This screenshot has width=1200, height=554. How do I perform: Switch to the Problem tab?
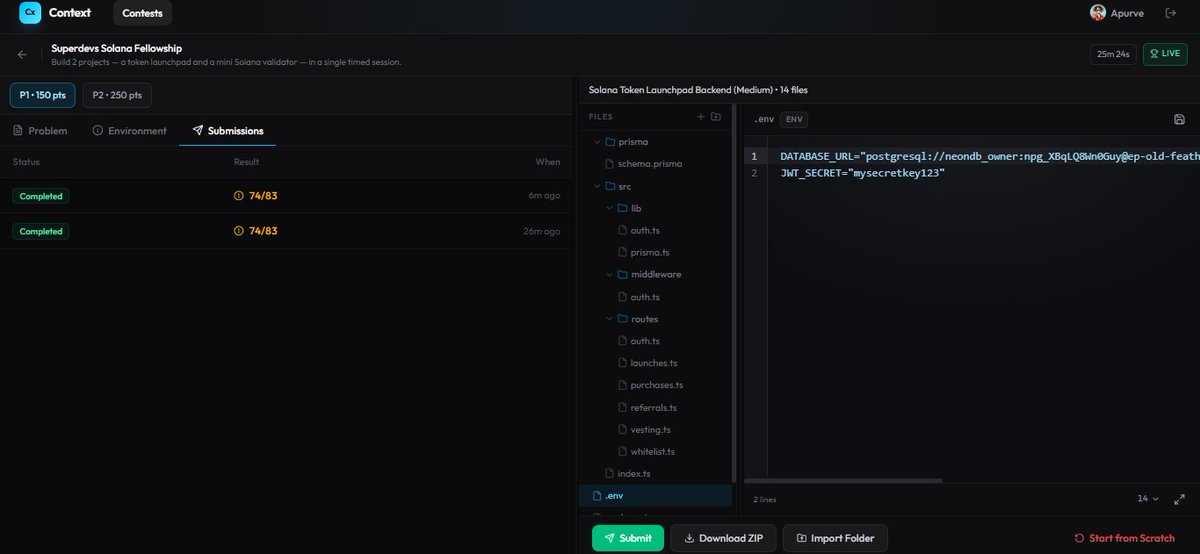coord(40,131)
